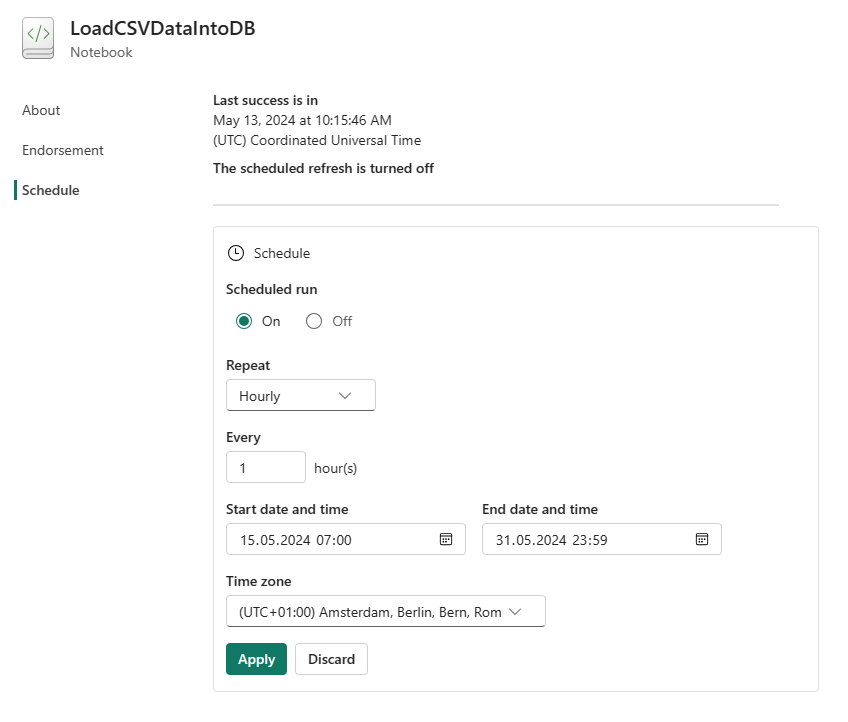Open the start date calendar picker
This screenshot has height=722, width=848.
[446, 539]
